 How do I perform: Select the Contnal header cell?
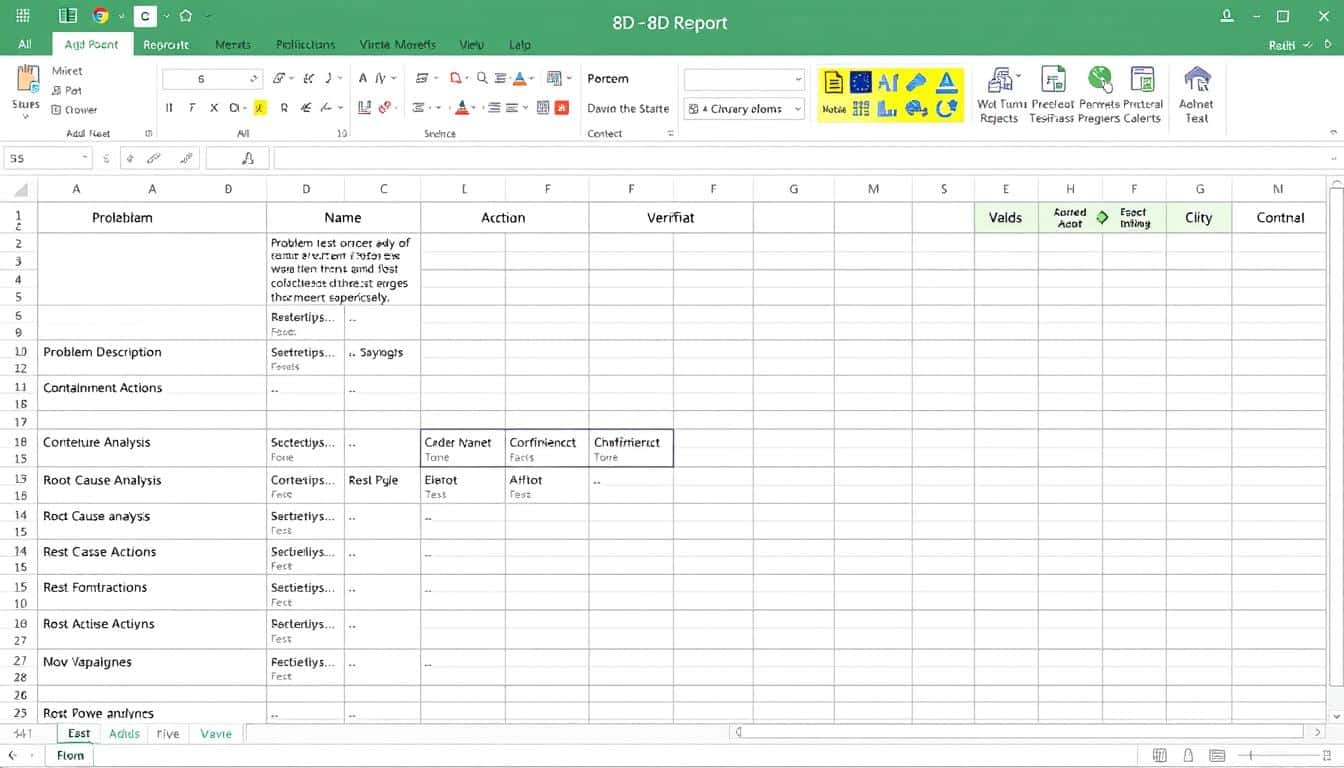tap(1280, 217)
